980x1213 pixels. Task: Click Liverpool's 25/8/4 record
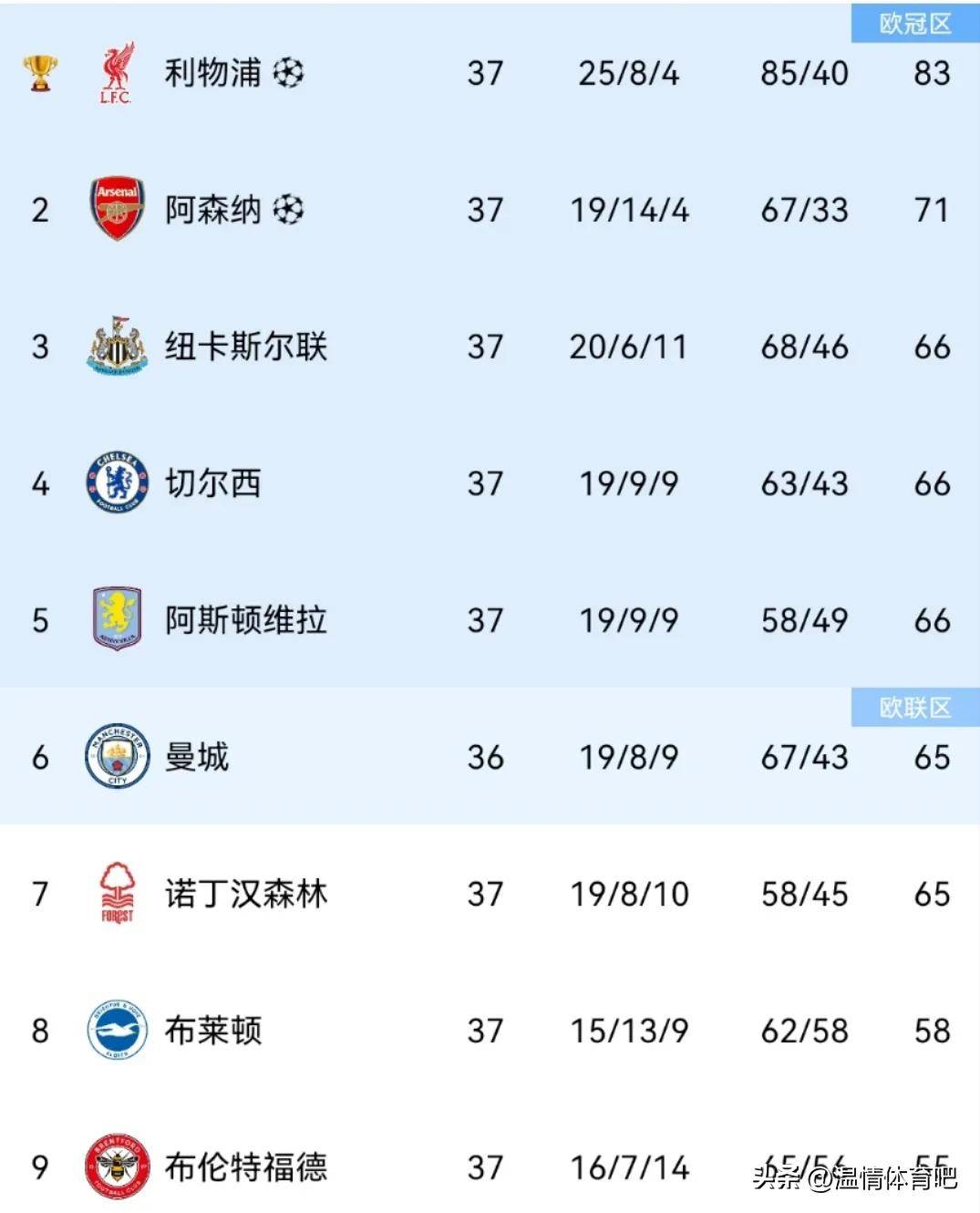(629, 73)
